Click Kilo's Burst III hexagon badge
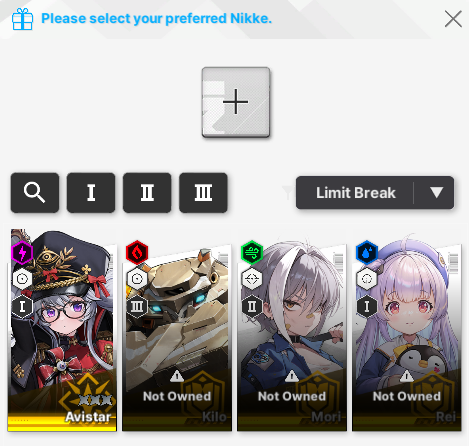 [x=137, y=306]
